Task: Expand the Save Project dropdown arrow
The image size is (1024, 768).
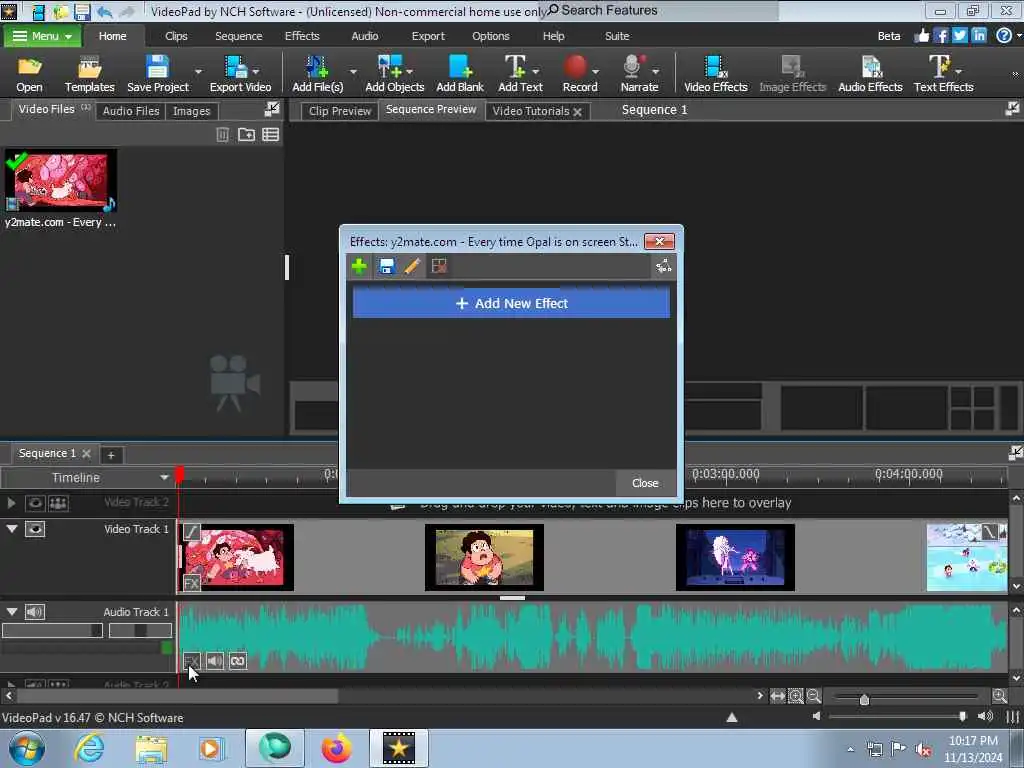Action: (x=199, y=71)
